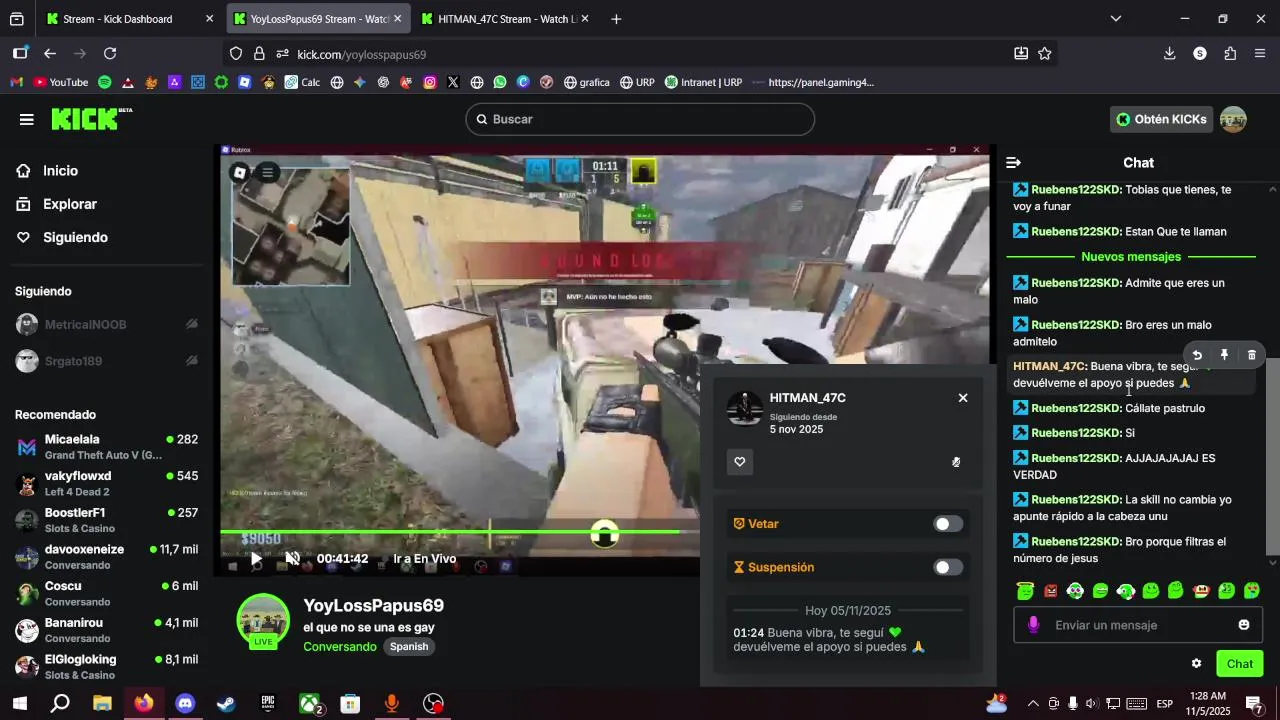This screenshot has width=1280, height=720.
Task: Click the Spanish language tag
Action: tap(409, 647)
